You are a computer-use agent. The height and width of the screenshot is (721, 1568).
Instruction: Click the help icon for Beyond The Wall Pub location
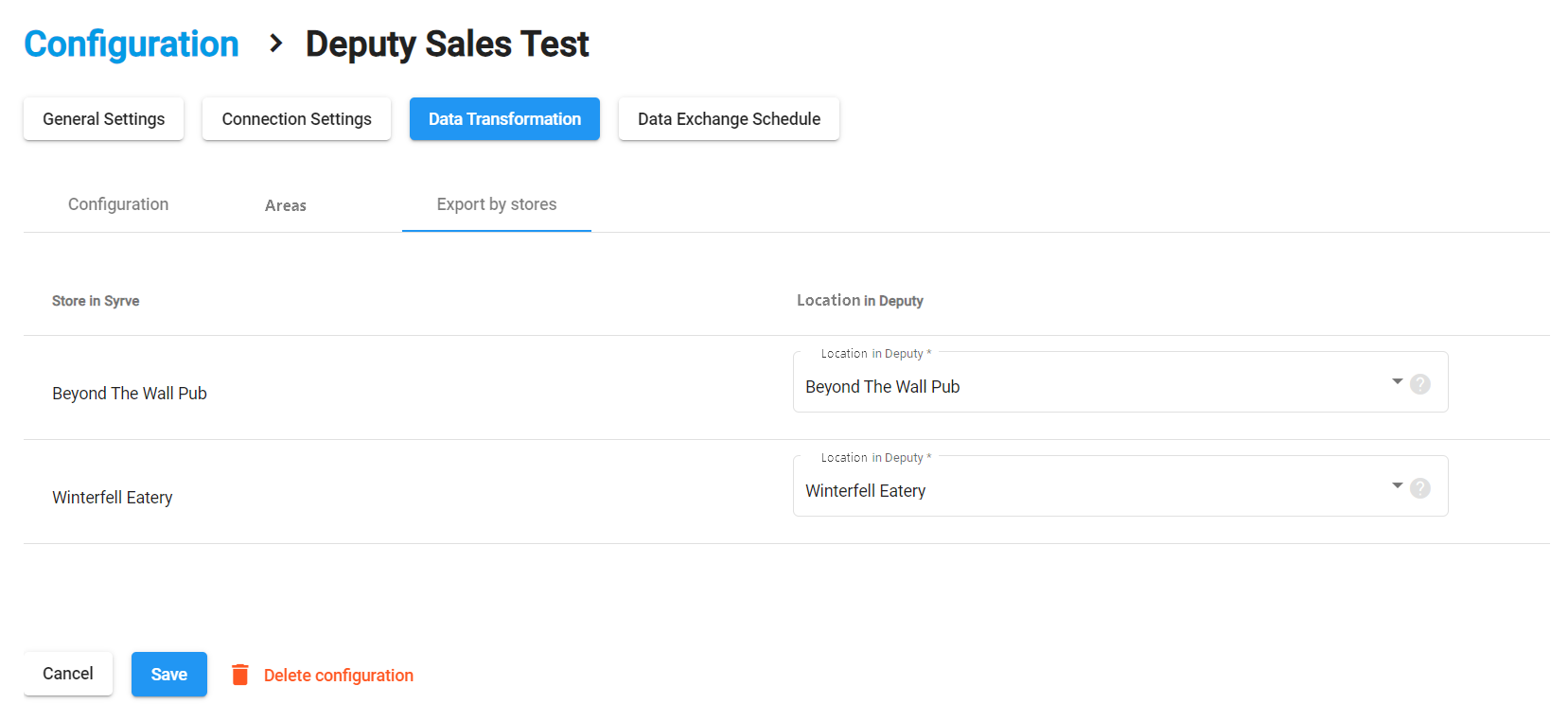[x=1419, y=384]
